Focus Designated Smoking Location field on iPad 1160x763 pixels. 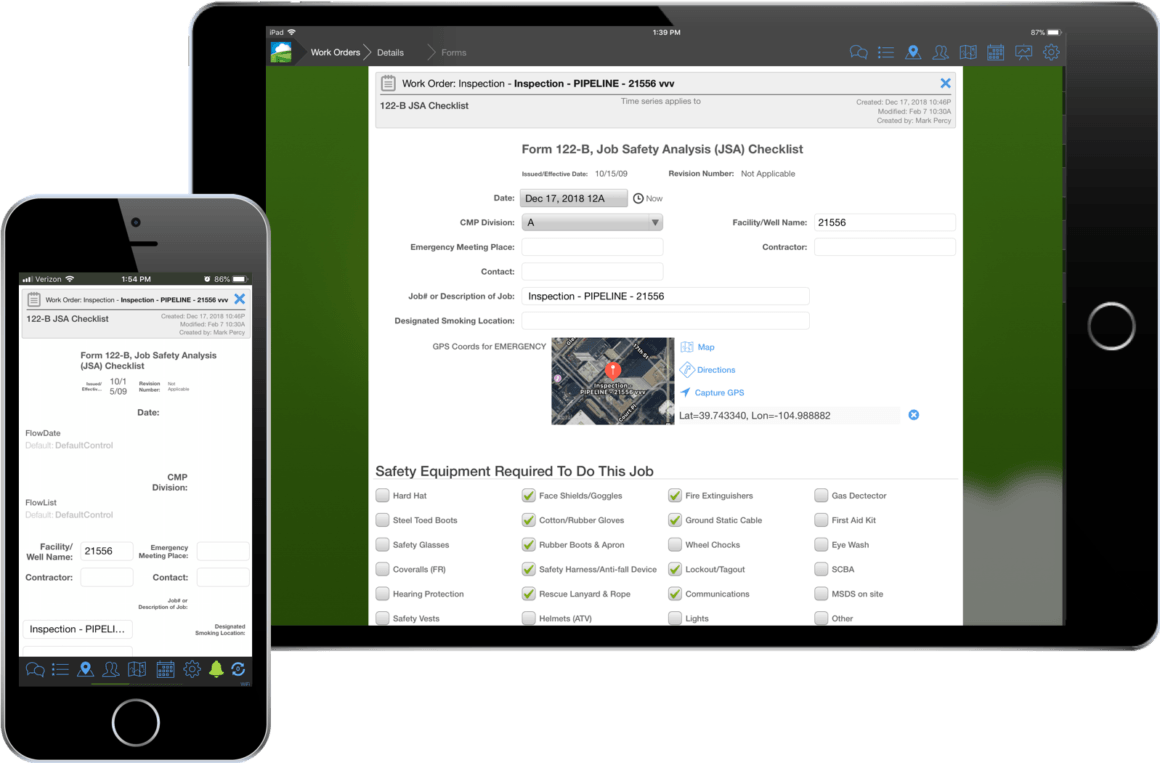pyautogui.click(x=665, y=320)
